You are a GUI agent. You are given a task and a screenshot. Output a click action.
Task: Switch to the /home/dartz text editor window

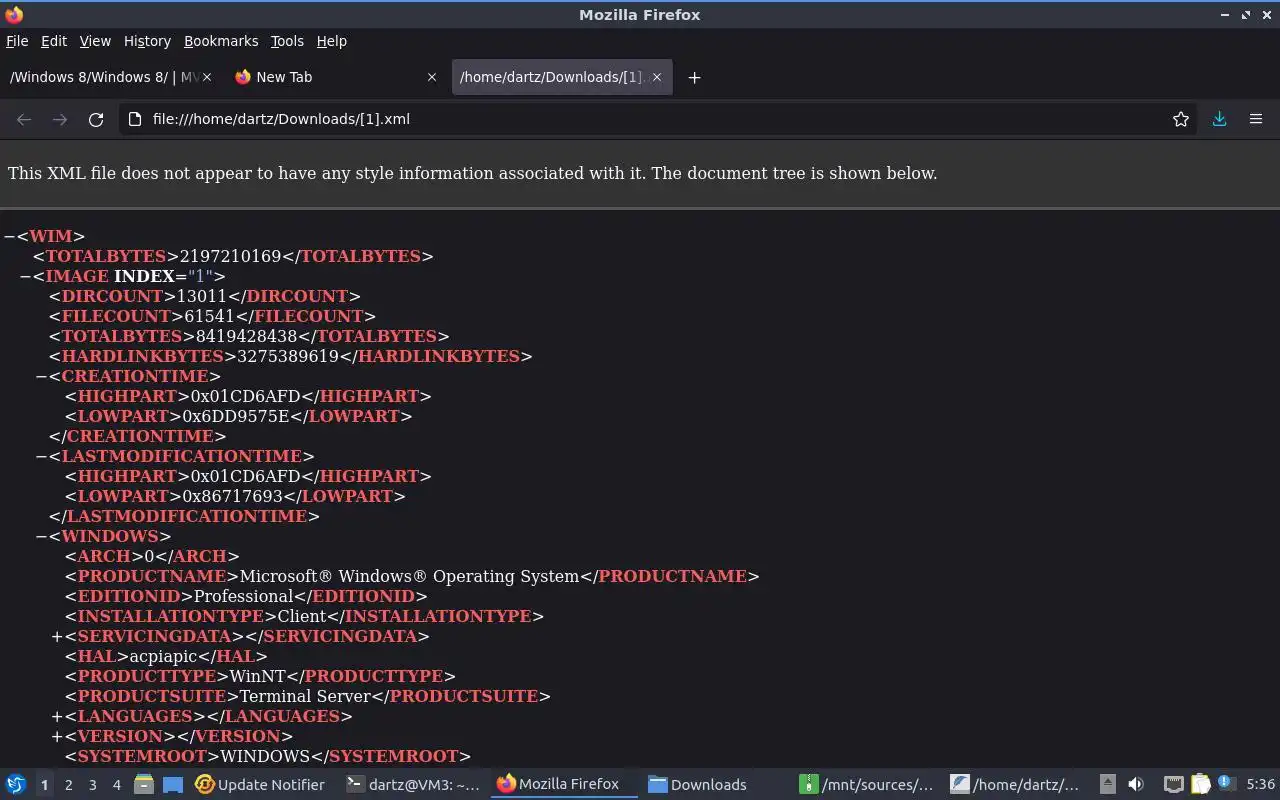(1015, 785)
